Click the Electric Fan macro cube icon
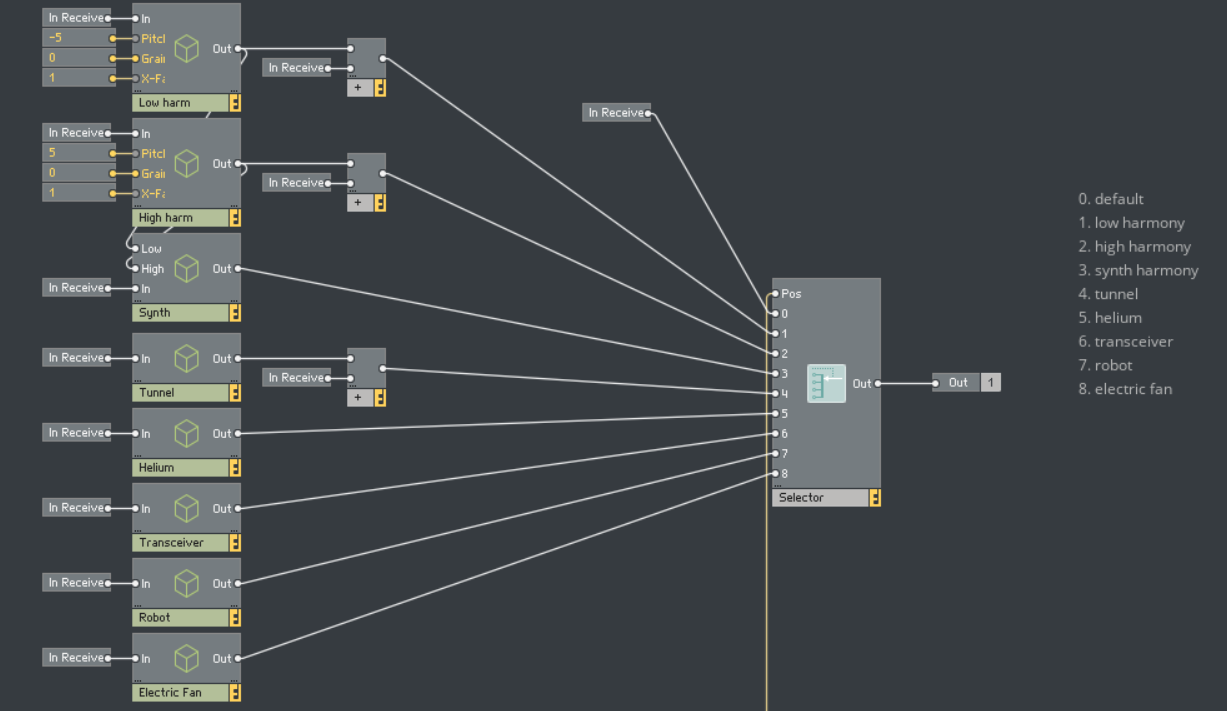 pyautogui.click(x=187, y=658)
